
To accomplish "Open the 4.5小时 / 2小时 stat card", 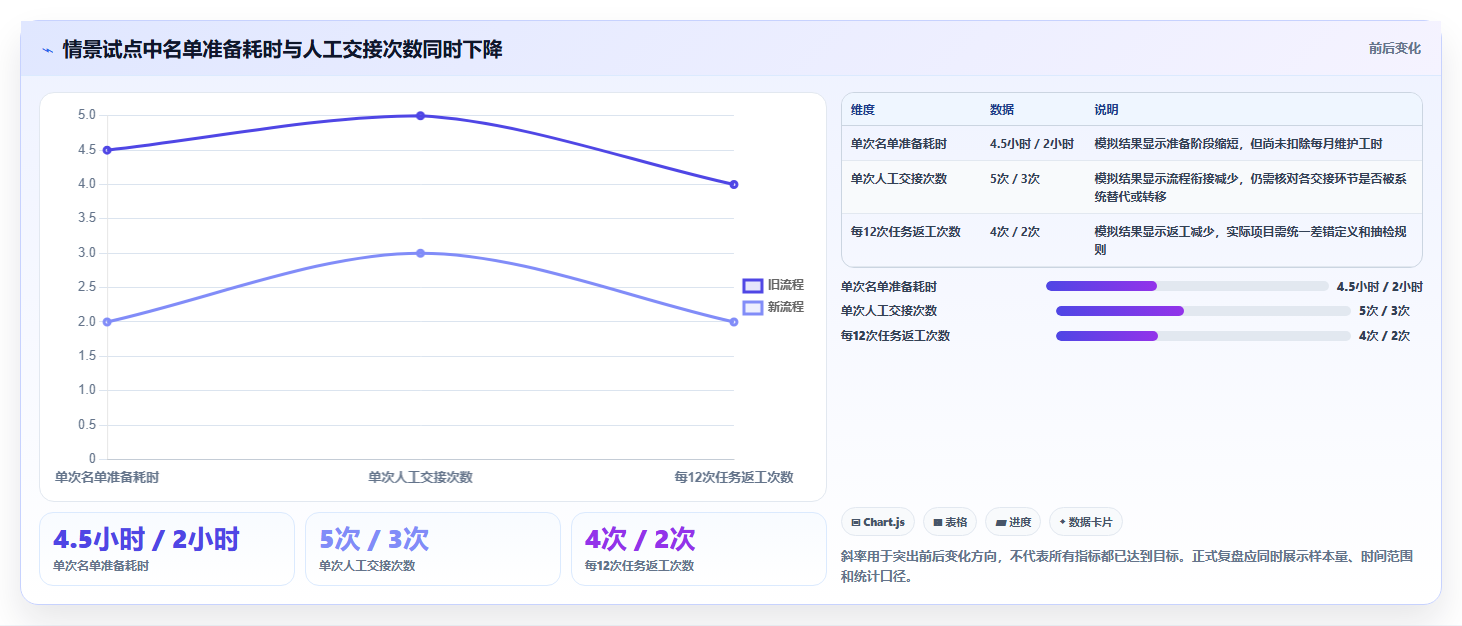I will click(x=167, y=549).
